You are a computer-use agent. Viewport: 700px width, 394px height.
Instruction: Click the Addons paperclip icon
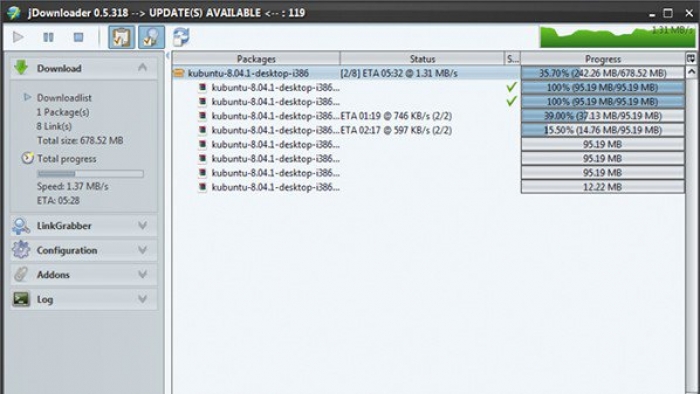tap(21, 274)
